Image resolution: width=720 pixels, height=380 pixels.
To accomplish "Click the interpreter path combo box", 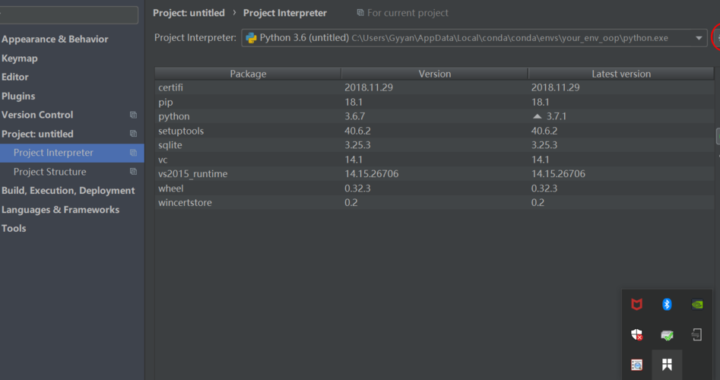I will [474, 38].
